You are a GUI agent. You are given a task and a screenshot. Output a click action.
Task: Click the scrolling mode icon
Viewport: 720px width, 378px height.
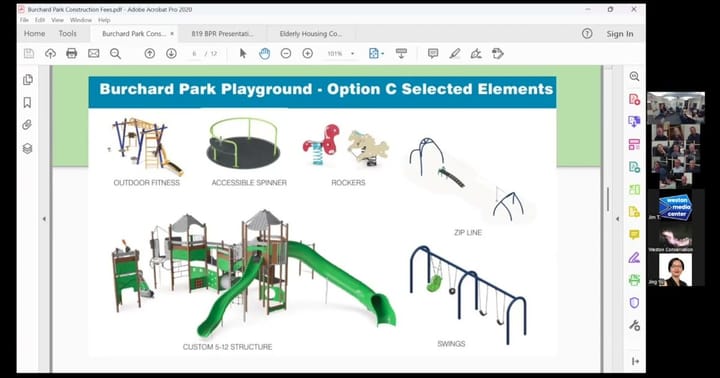(x=401, y=54)
